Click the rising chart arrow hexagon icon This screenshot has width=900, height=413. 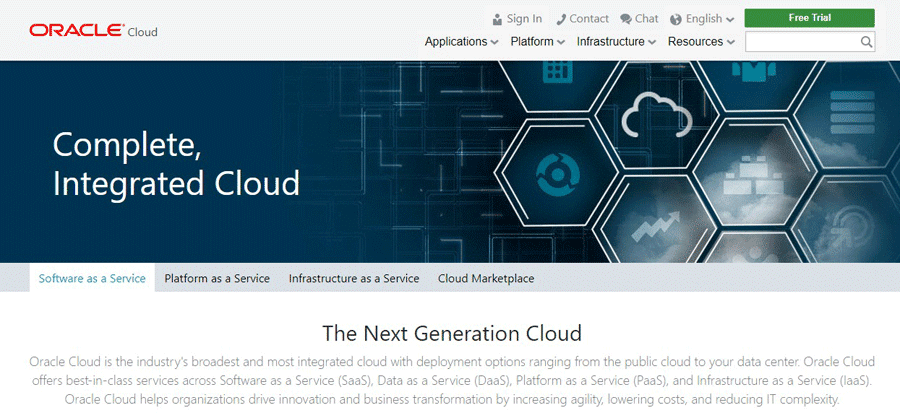click(x=654, y=227)
